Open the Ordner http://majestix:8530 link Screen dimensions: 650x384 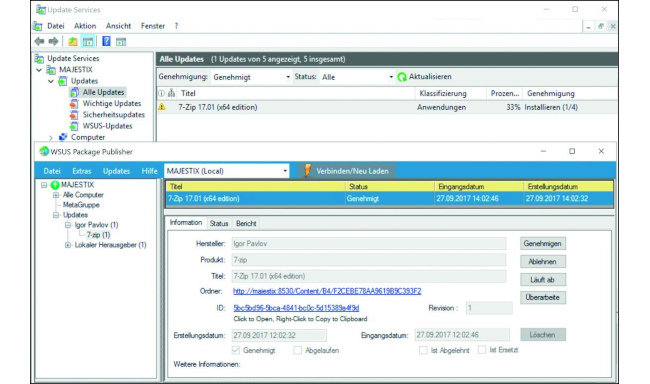coord(327,291)
